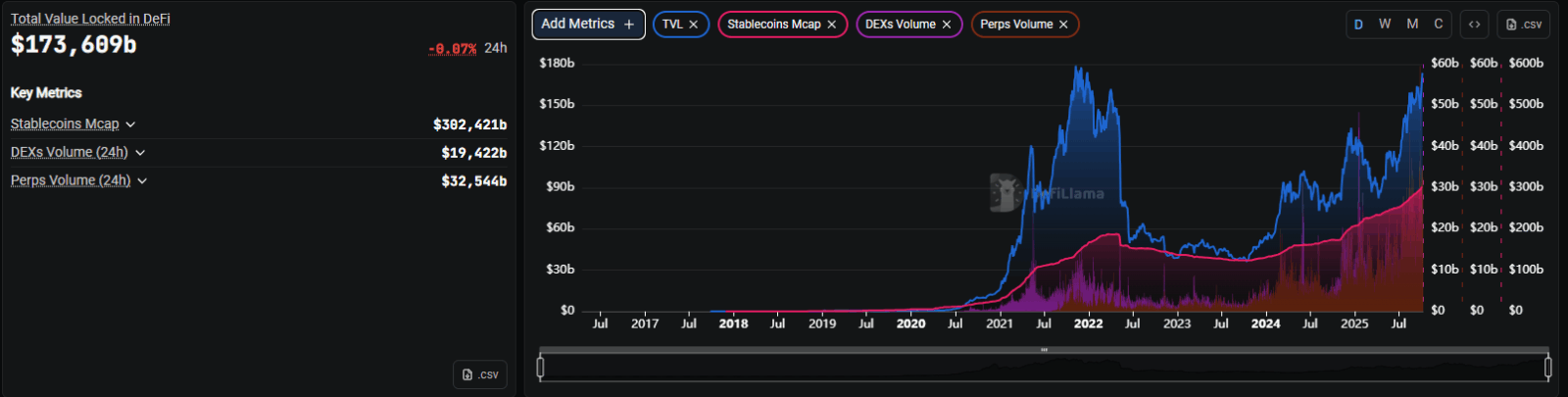Viewport: 1568px width, 397px height.
Task: Expand Perps Volume (24h) details
Action: (143, 181)
